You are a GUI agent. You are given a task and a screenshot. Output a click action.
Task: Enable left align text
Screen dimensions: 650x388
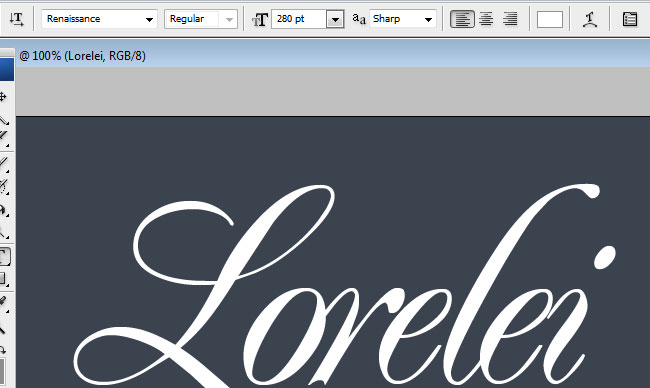462,19
